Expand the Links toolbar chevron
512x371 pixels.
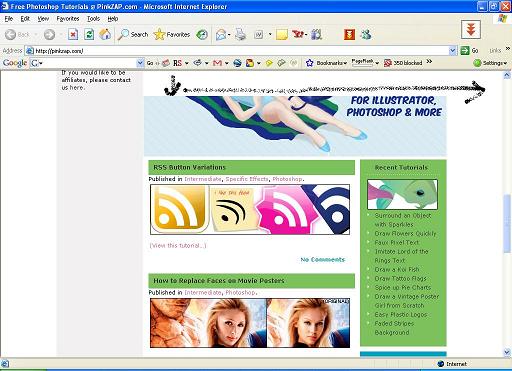click(x=507, y=49)
